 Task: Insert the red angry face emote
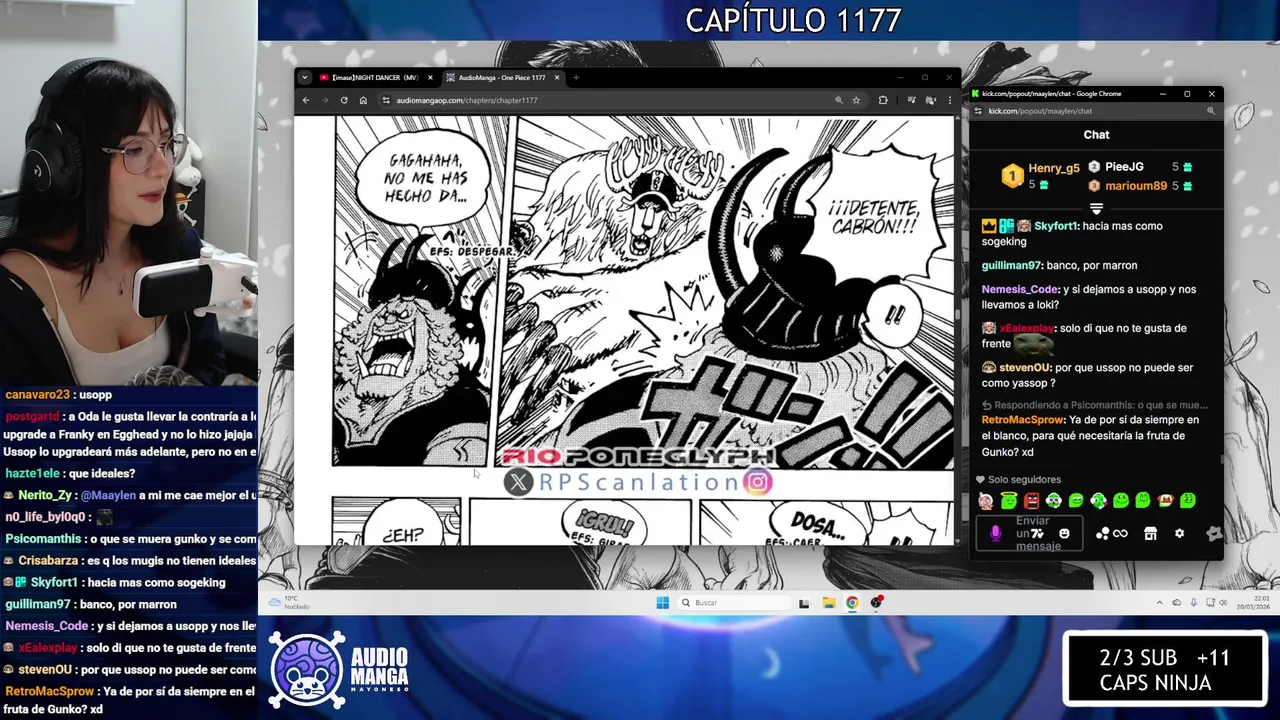coord(1031,500)
